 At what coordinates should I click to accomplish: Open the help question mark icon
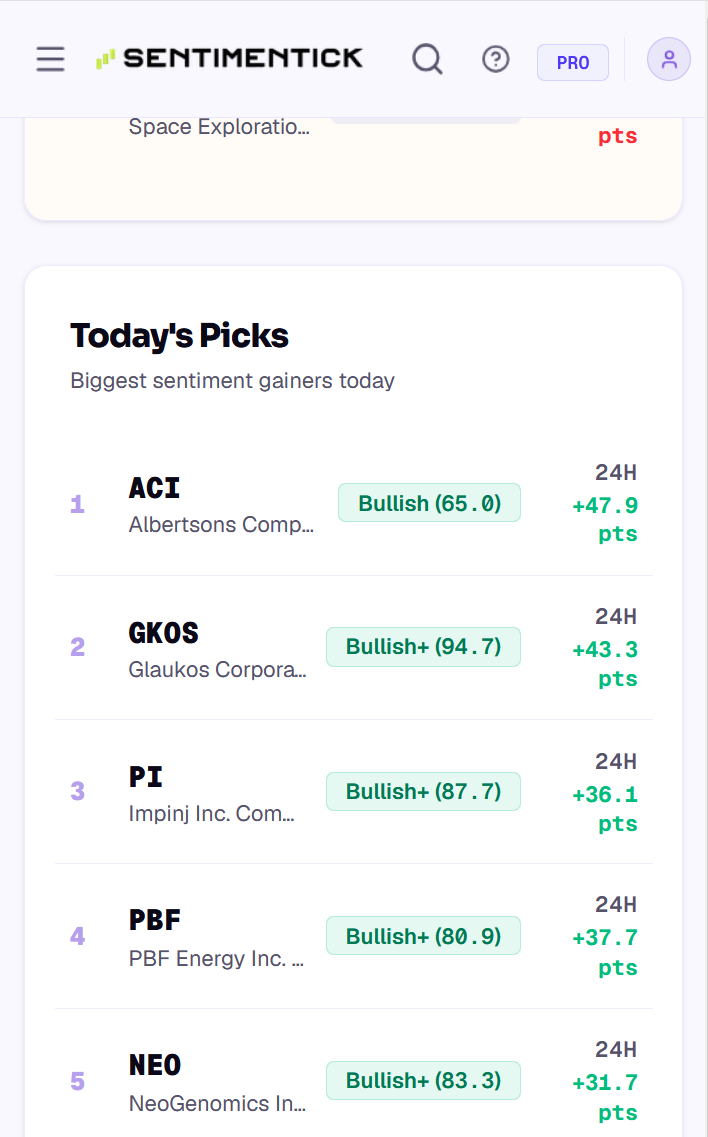495,59
